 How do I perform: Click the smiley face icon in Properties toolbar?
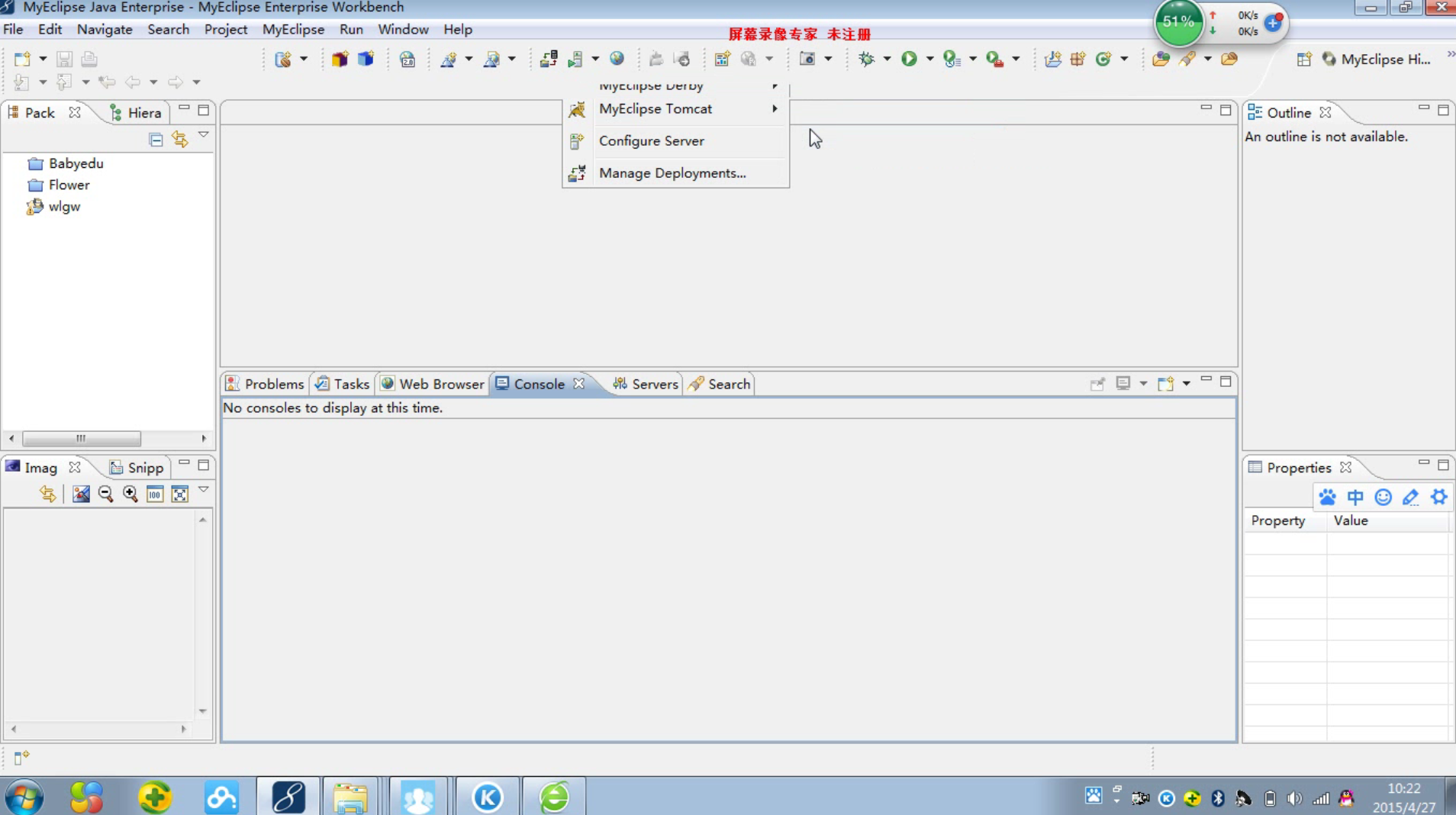[x=1383, y=497]
